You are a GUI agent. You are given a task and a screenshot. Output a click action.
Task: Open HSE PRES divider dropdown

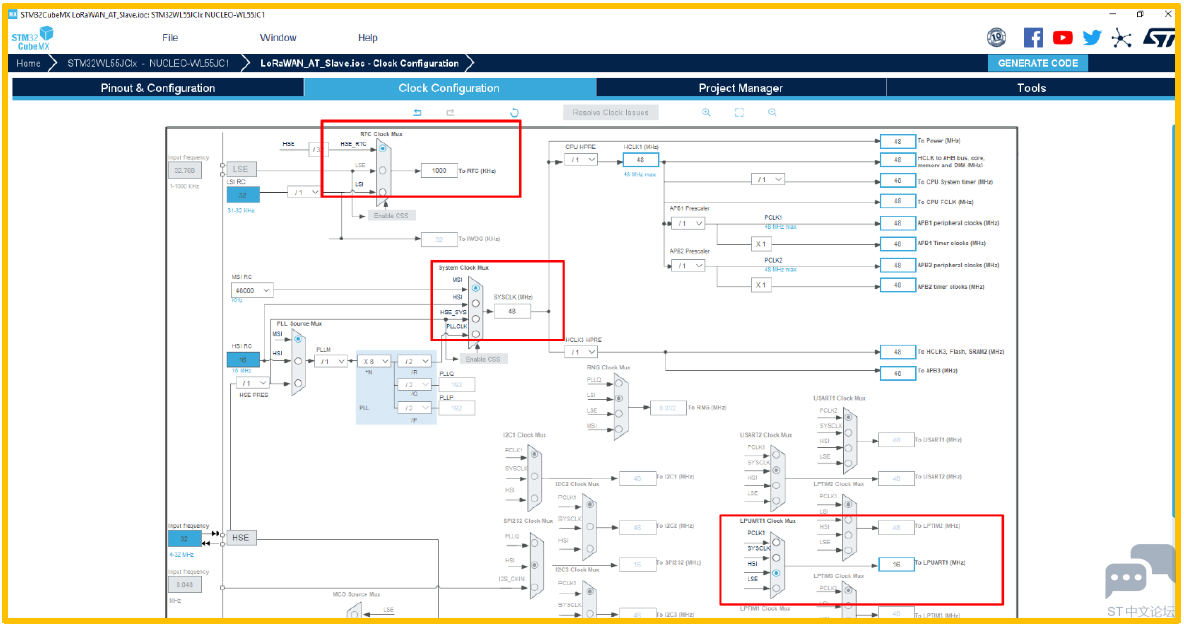tap(252, 383)
